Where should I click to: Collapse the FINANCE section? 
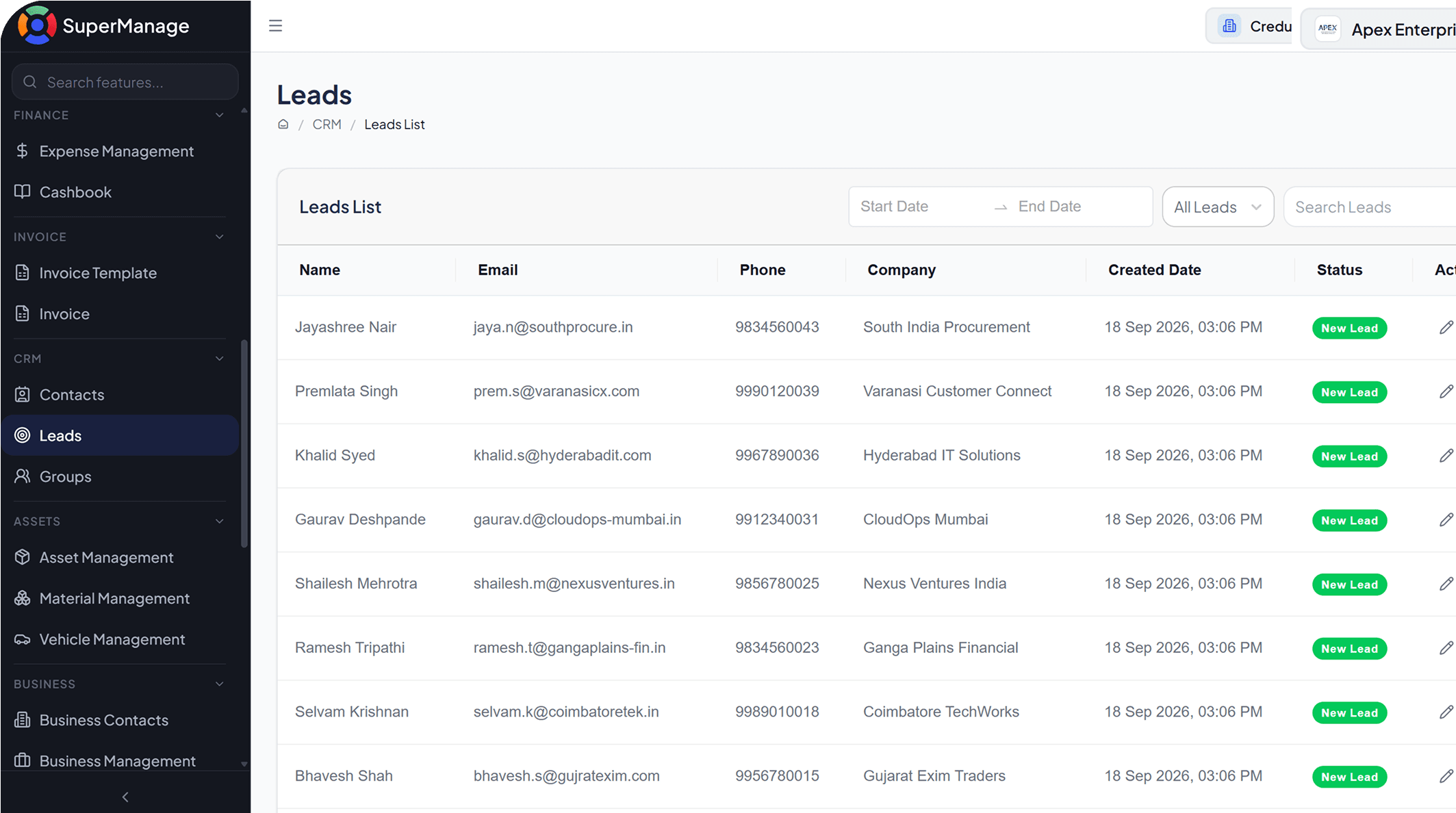click(220, 115)
